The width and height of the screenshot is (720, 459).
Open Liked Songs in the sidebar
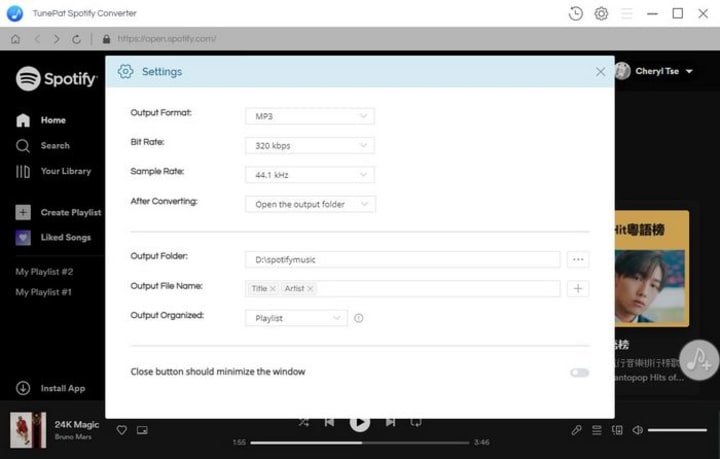[x=53, y=237]
